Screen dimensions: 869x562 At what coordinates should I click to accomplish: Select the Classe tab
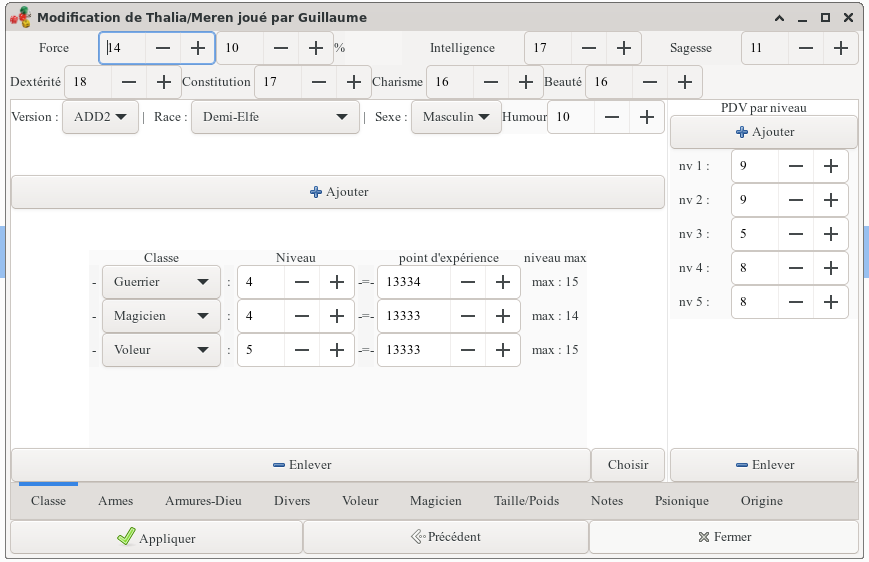point(48,501)
